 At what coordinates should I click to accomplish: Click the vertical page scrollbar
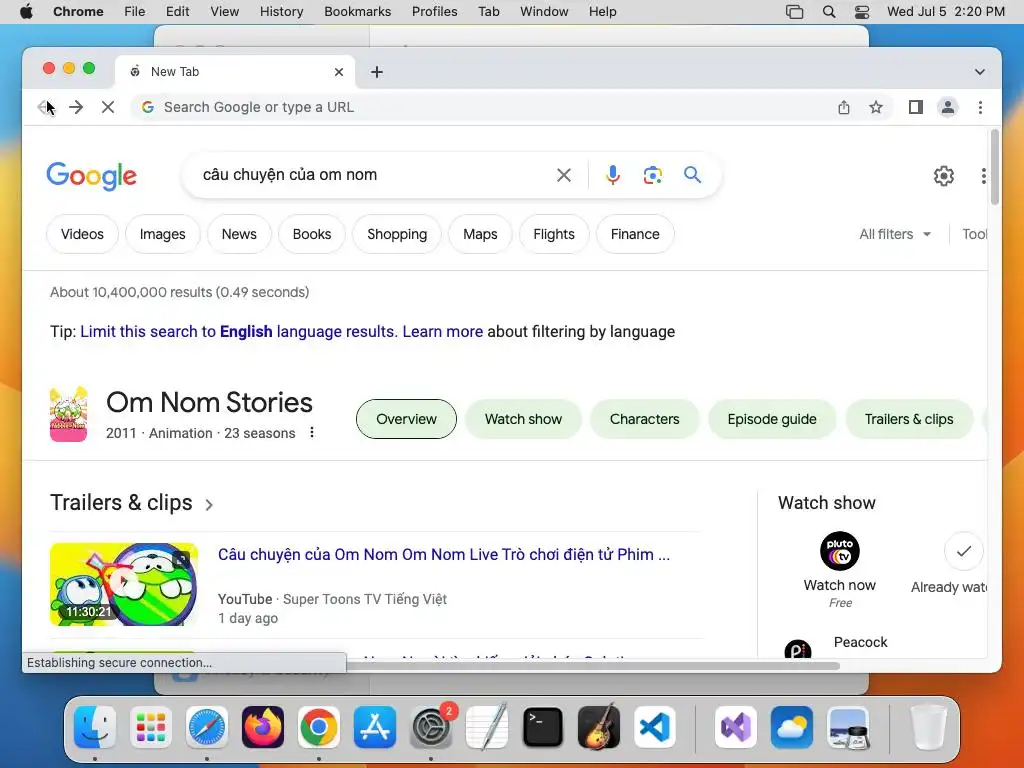click(995, 167)
